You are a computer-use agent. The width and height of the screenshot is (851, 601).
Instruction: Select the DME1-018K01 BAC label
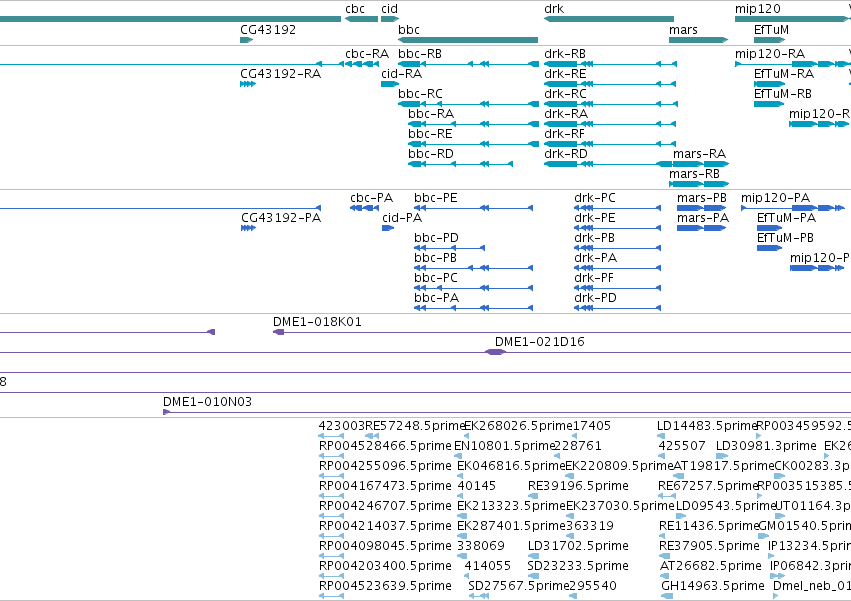click(317, 322)
